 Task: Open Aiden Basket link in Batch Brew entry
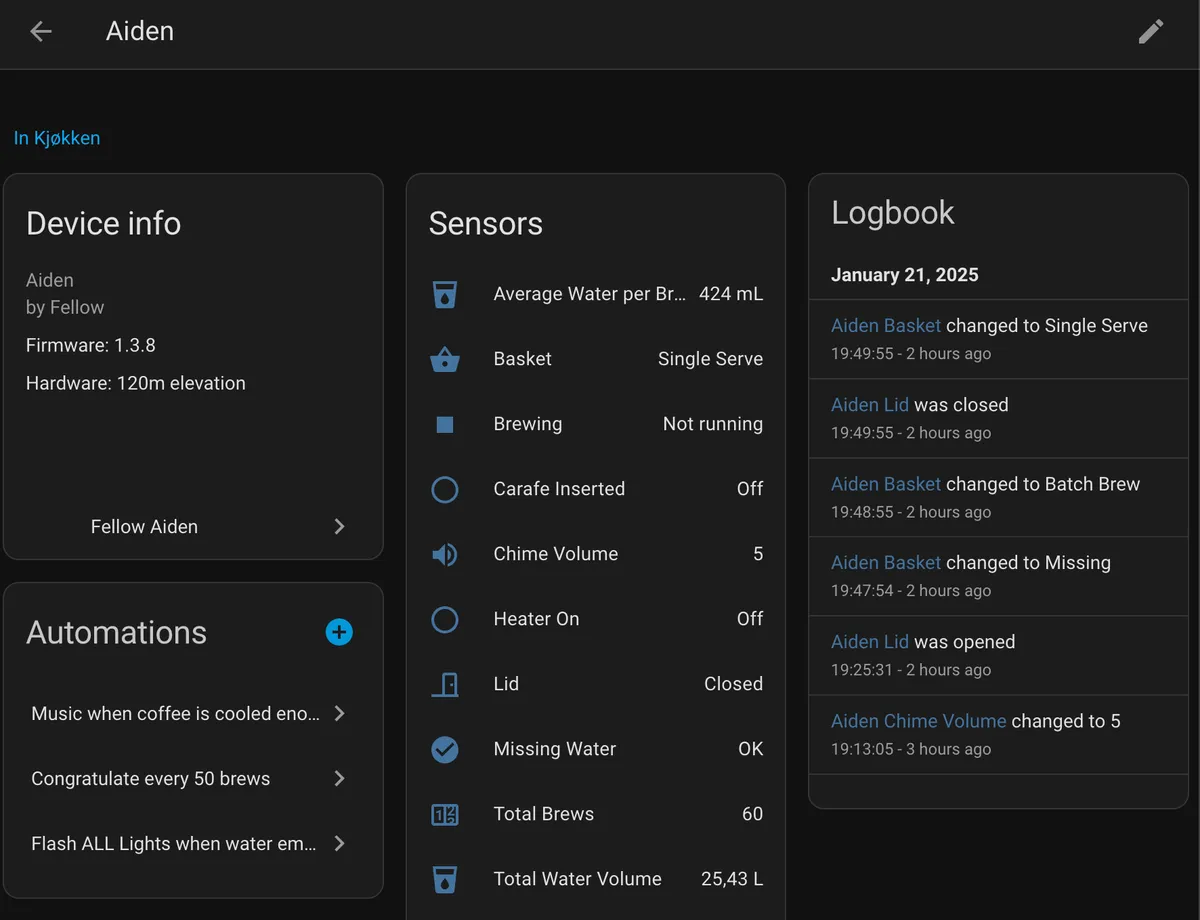click(x=886, y=483)
